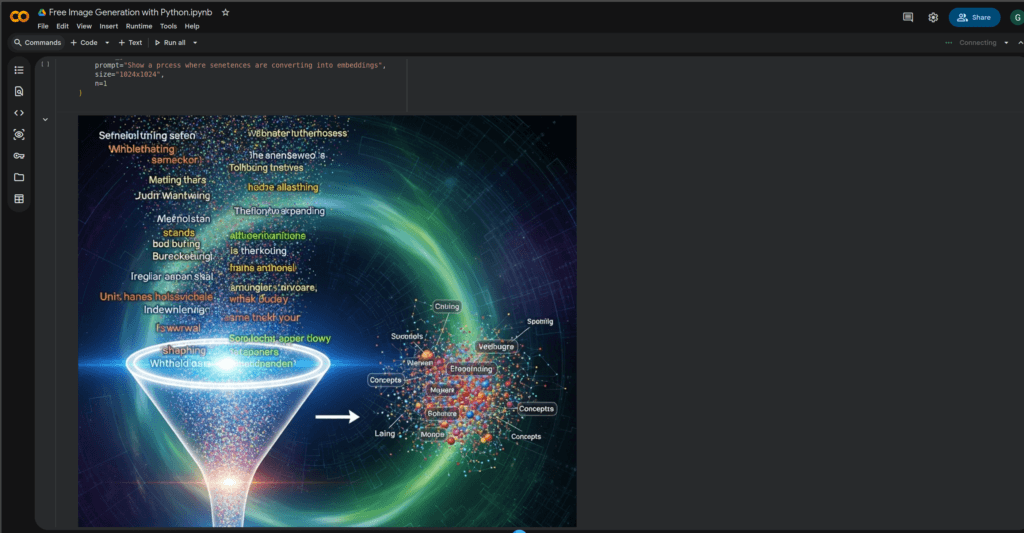The image size is (1024, 533).
Task: Open the Insert menu
Action: pyautogui.click(x=108, y=26)
